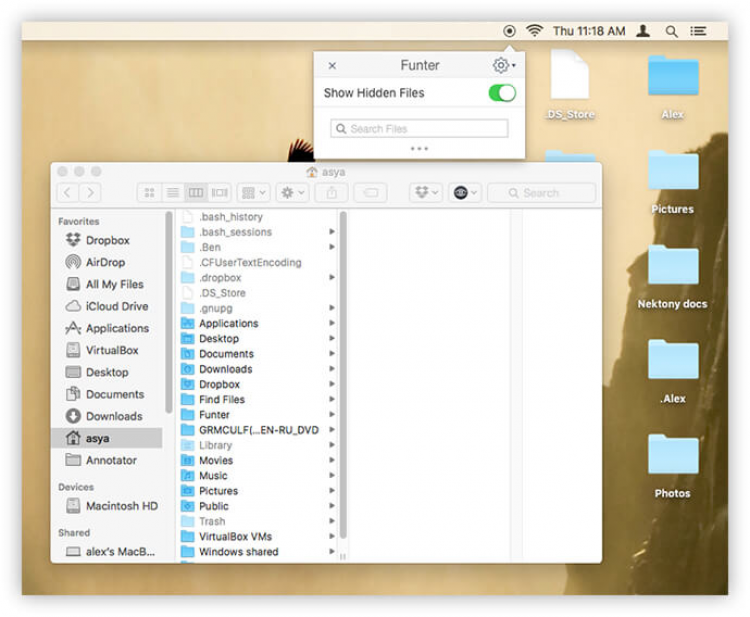Switch Finder to icon view

click(x=149, y=193)
